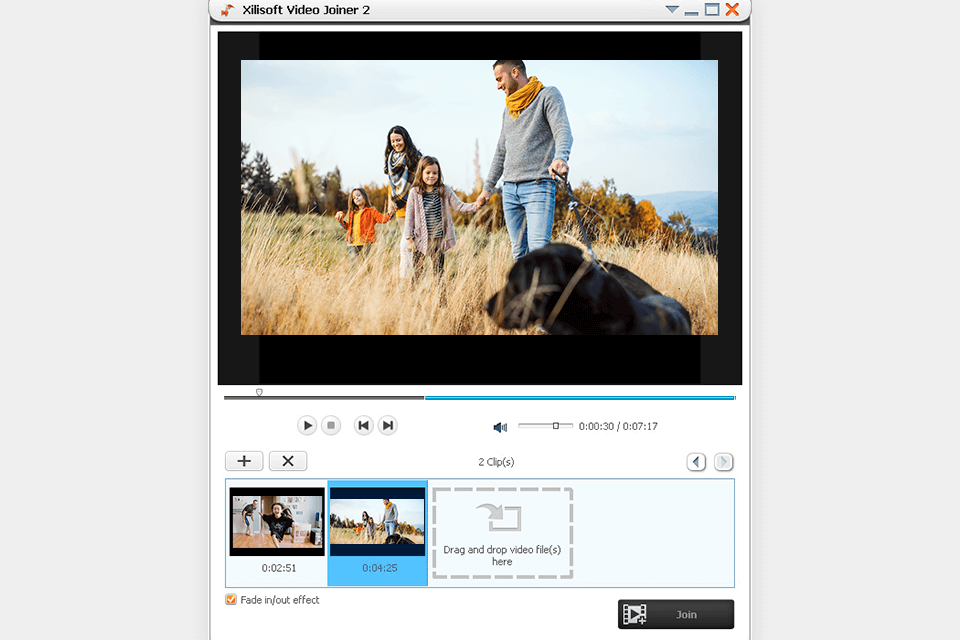This screenshot has height=640, width=960.
Task: Skip to the previous clip
Action: 362,425
